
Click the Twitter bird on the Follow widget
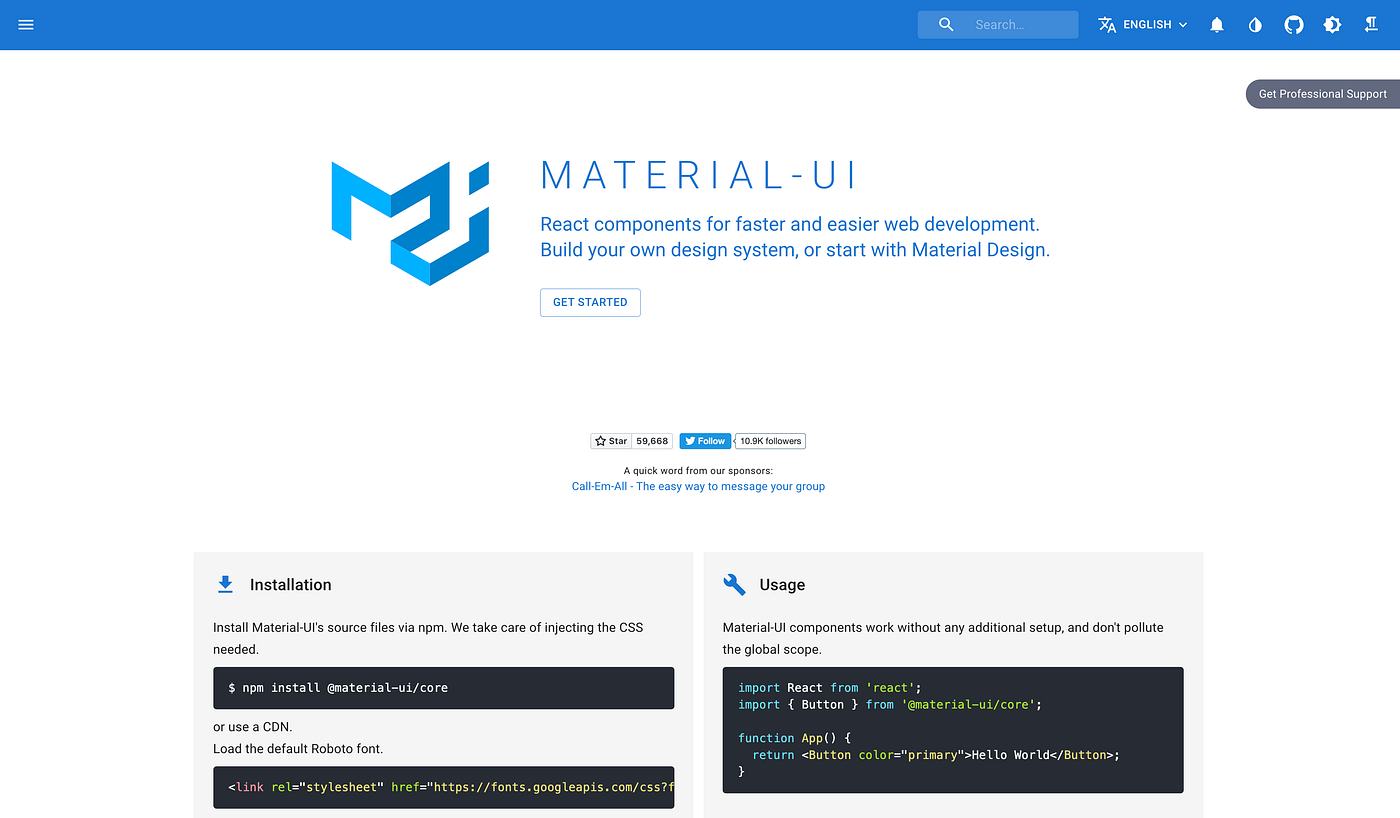691,440
